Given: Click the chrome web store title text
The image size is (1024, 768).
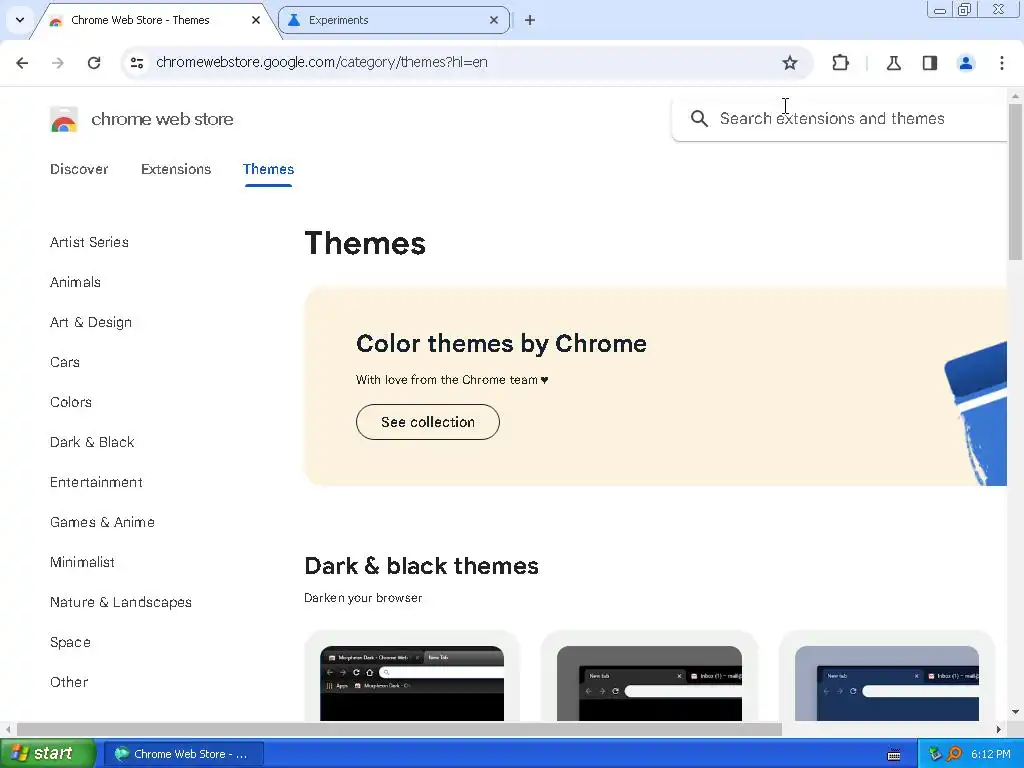Looking at the screenshot, I should point(162,120).
